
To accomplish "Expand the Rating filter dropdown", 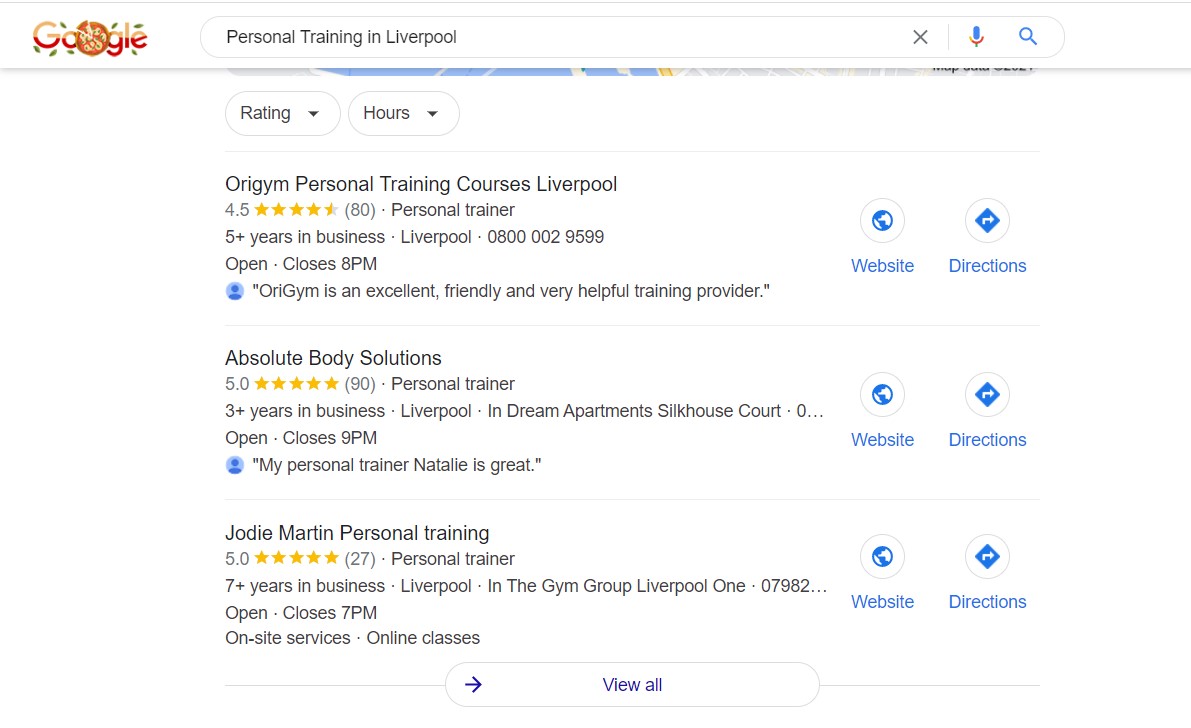I will (282, 113).
